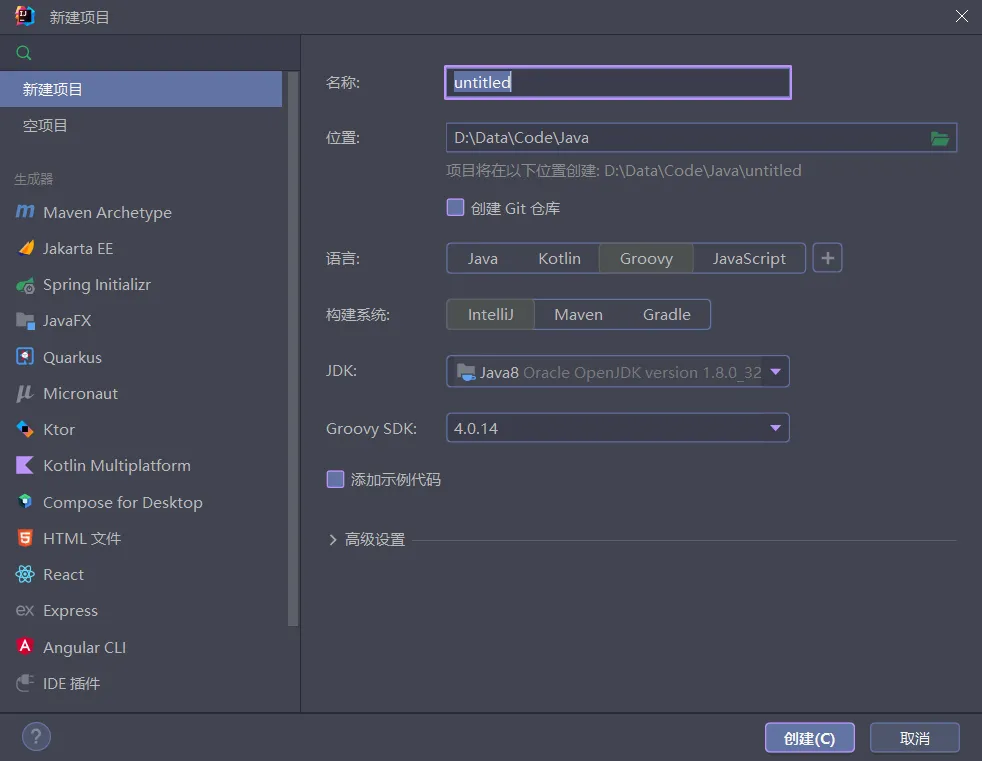Viewport: 982px width, 761px height.
Task: Switch language to Kotlin
Action: point(559,259)
